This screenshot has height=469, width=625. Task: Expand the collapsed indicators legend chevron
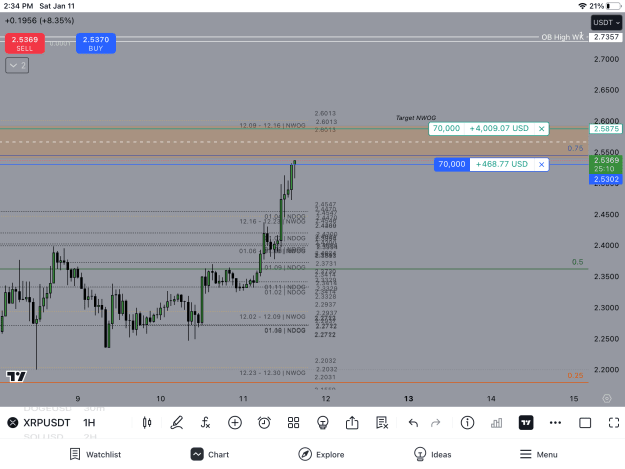click(17, 65)
